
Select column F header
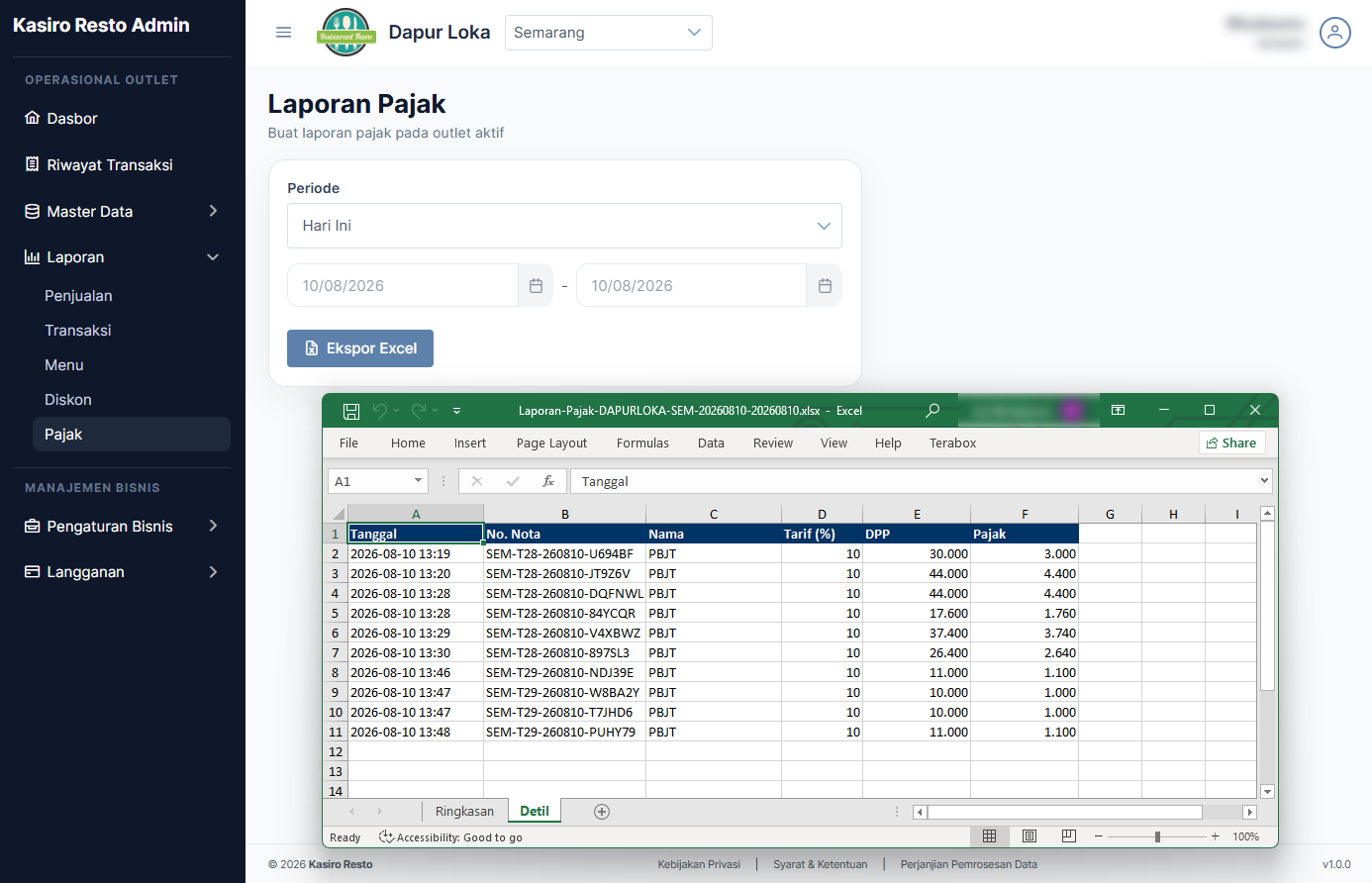click(1025, 514)
